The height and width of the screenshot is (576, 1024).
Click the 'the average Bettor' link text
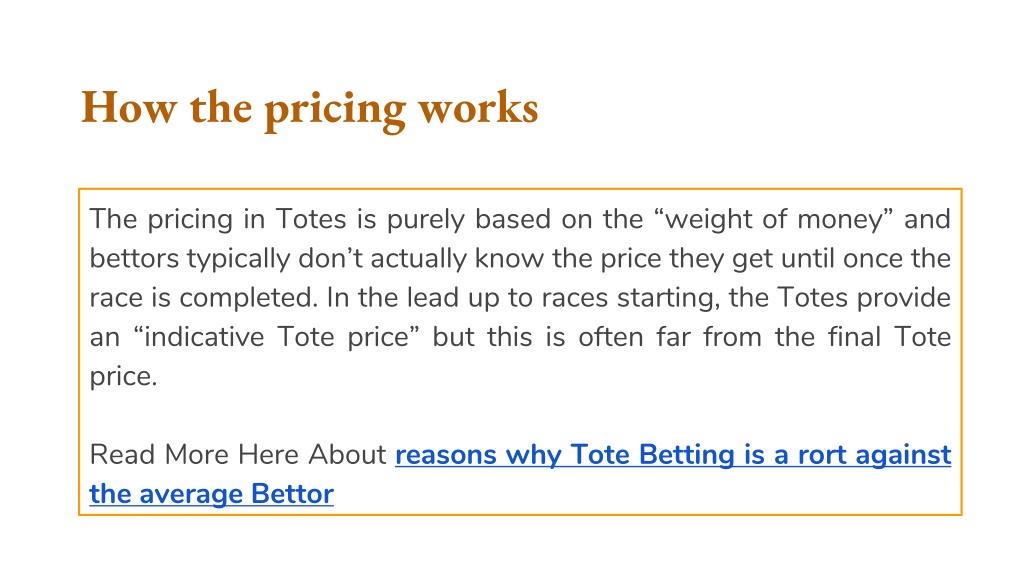[x=212, y=494]
